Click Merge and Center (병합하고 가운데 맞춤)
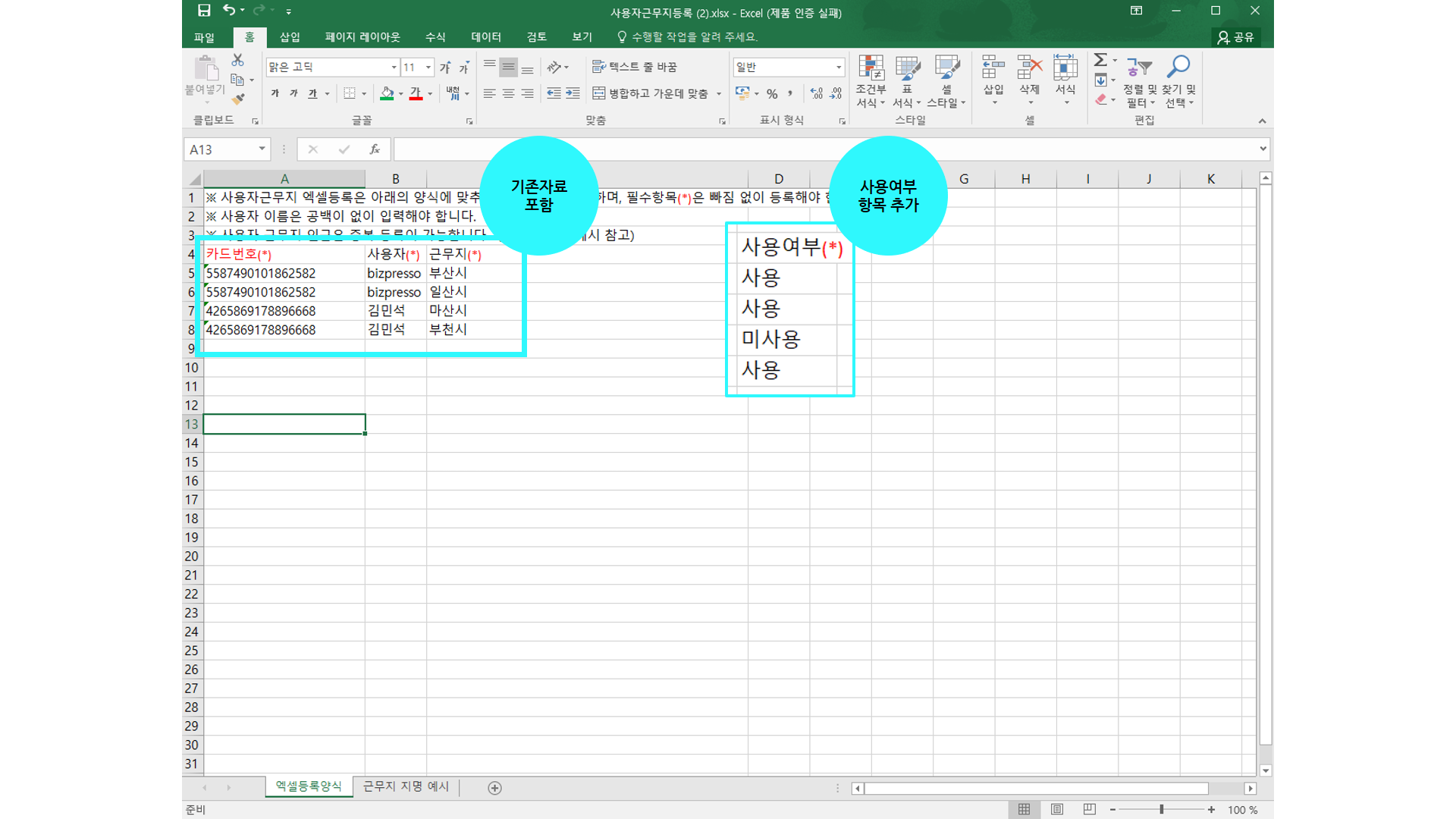1456x819 pixels. (x=651, y=93)
